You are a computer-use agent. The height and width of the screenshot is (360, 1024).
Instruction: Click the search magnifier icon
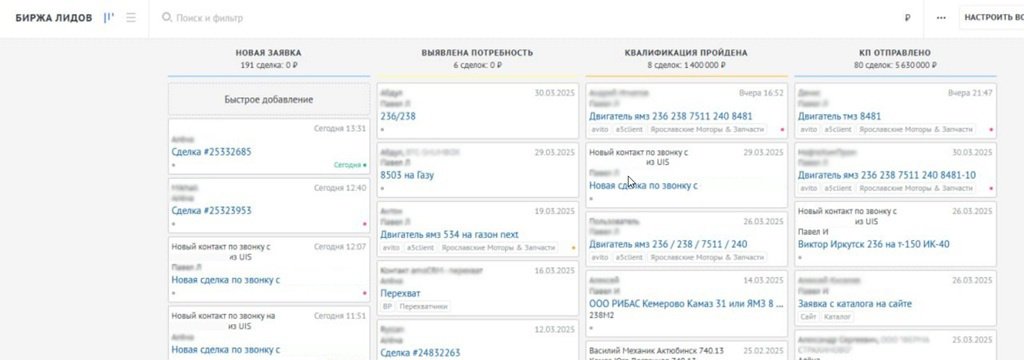167,18
